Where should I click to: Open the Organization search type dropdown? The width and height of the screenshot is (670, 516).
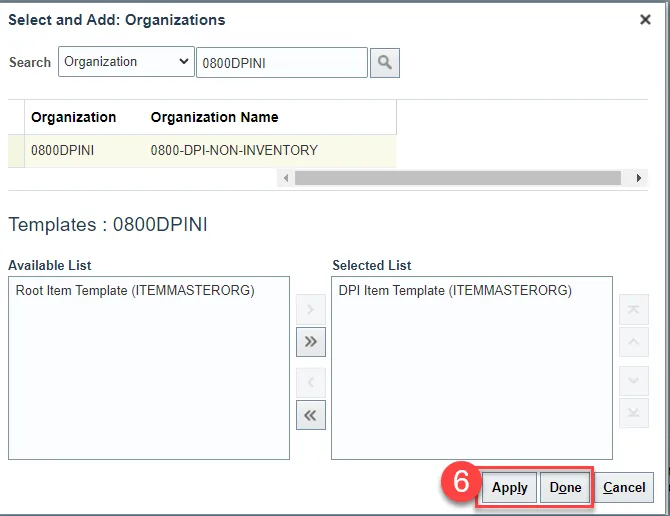(x=126, y=62)
